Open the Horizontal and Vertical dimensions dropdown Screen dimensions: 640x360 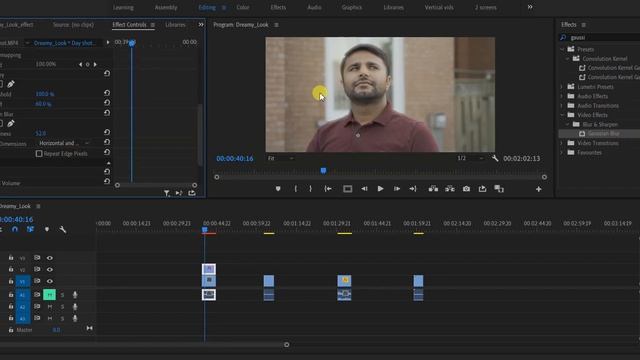point(64,143)
